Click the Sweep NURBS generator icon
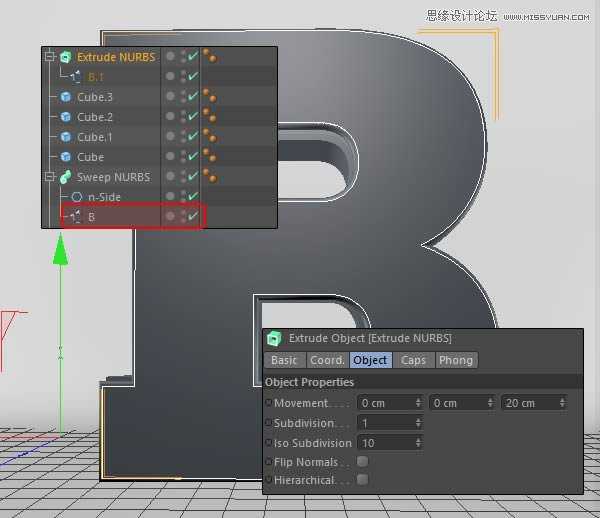Viewport: 600px width, 518px height. coord(66,177)
